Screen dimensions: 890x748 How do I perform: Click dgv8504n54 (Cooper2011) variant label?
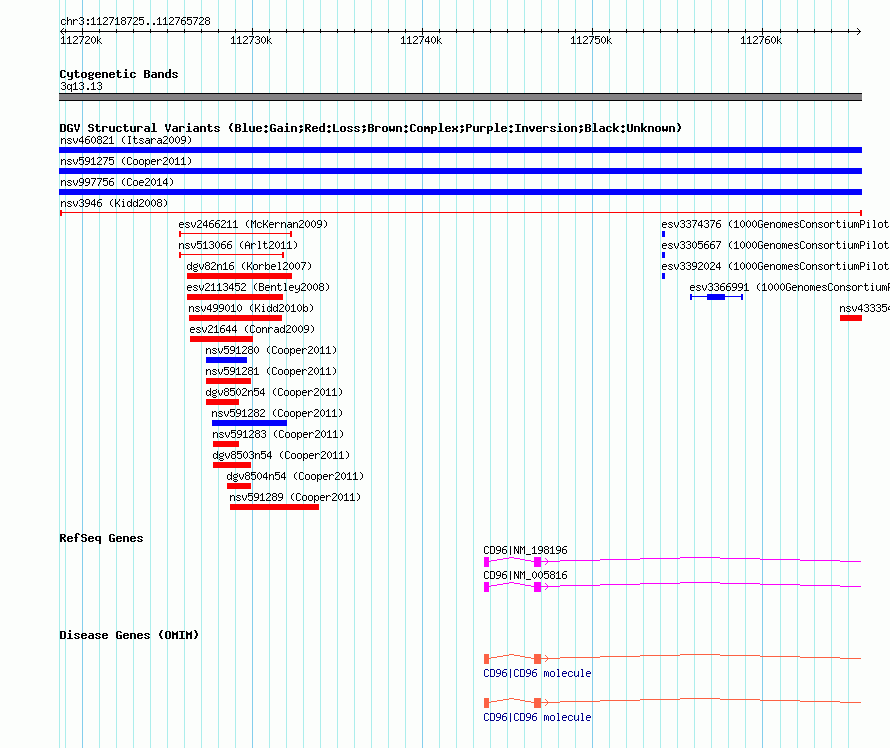(x=295, y=476)
